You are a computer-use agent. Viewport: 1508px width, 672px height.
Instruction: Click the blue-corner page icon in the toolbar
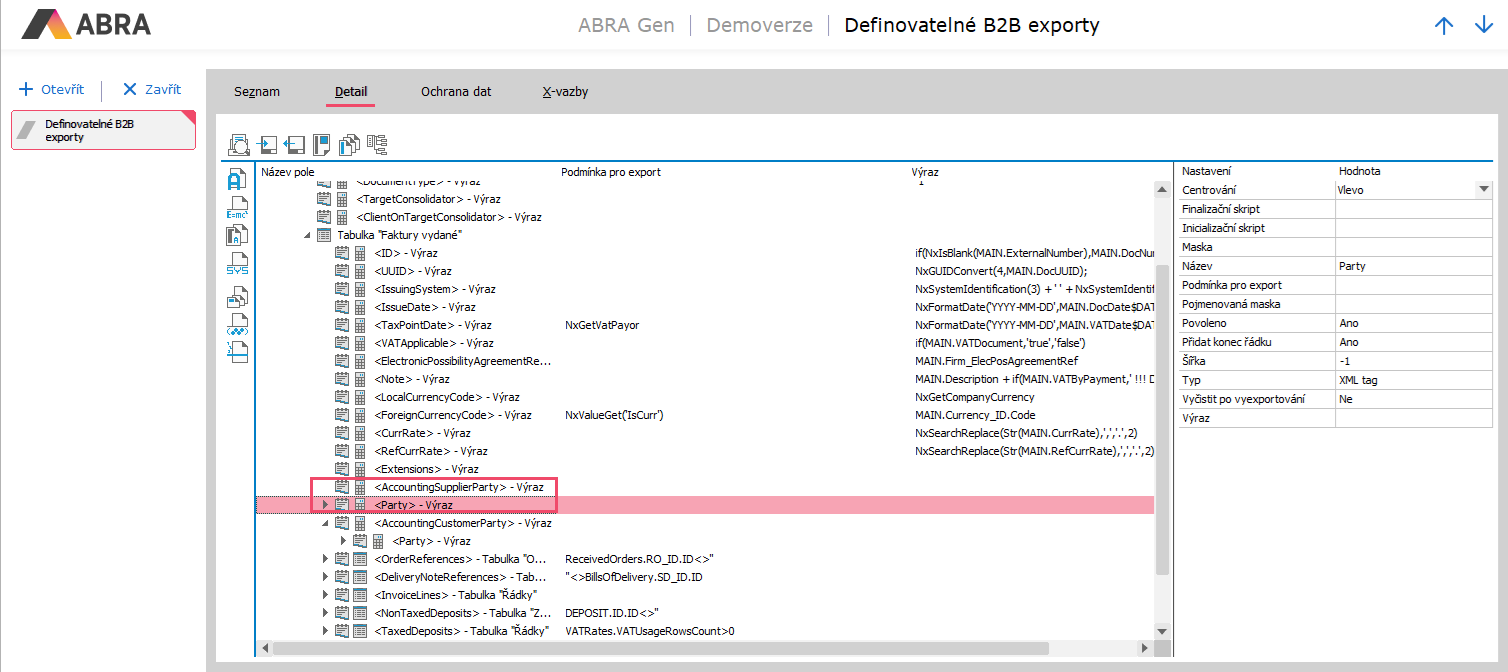[x=322, y=145]
